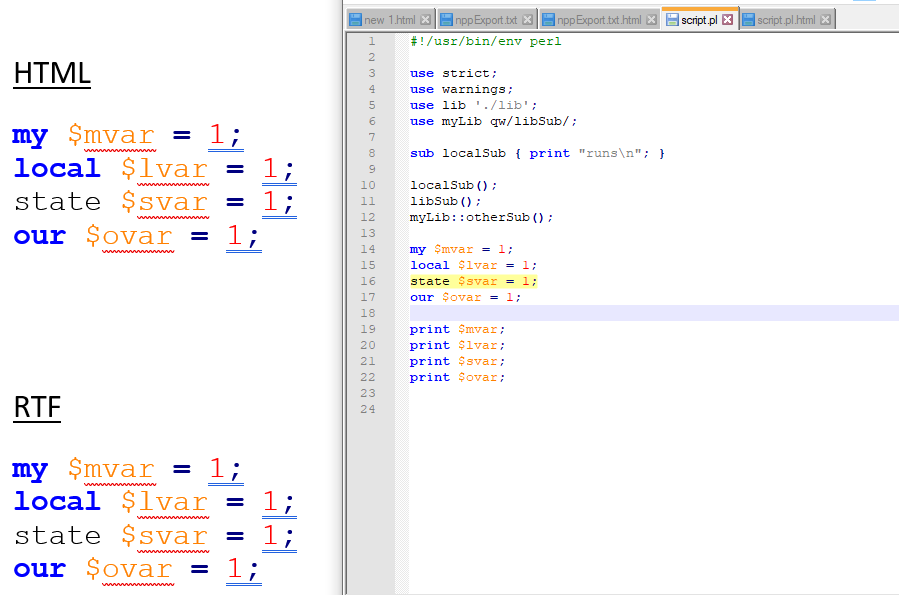Click 'my $mvar = 1;' in the editor
This screenshot has height=595, width=899.
[462, 249]
